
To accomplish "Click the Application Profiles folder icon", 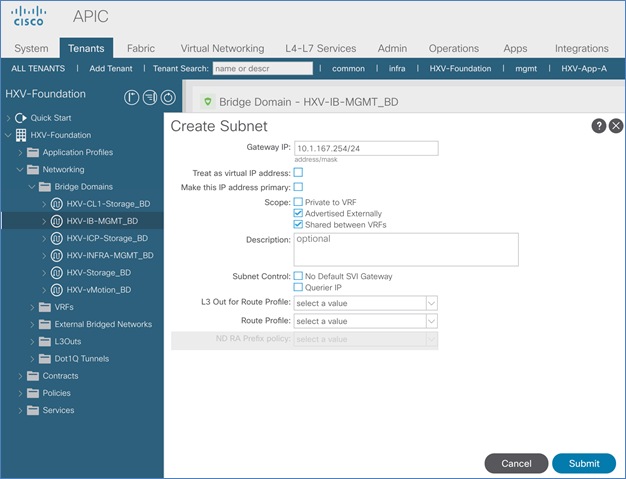I will pos(33,152).
